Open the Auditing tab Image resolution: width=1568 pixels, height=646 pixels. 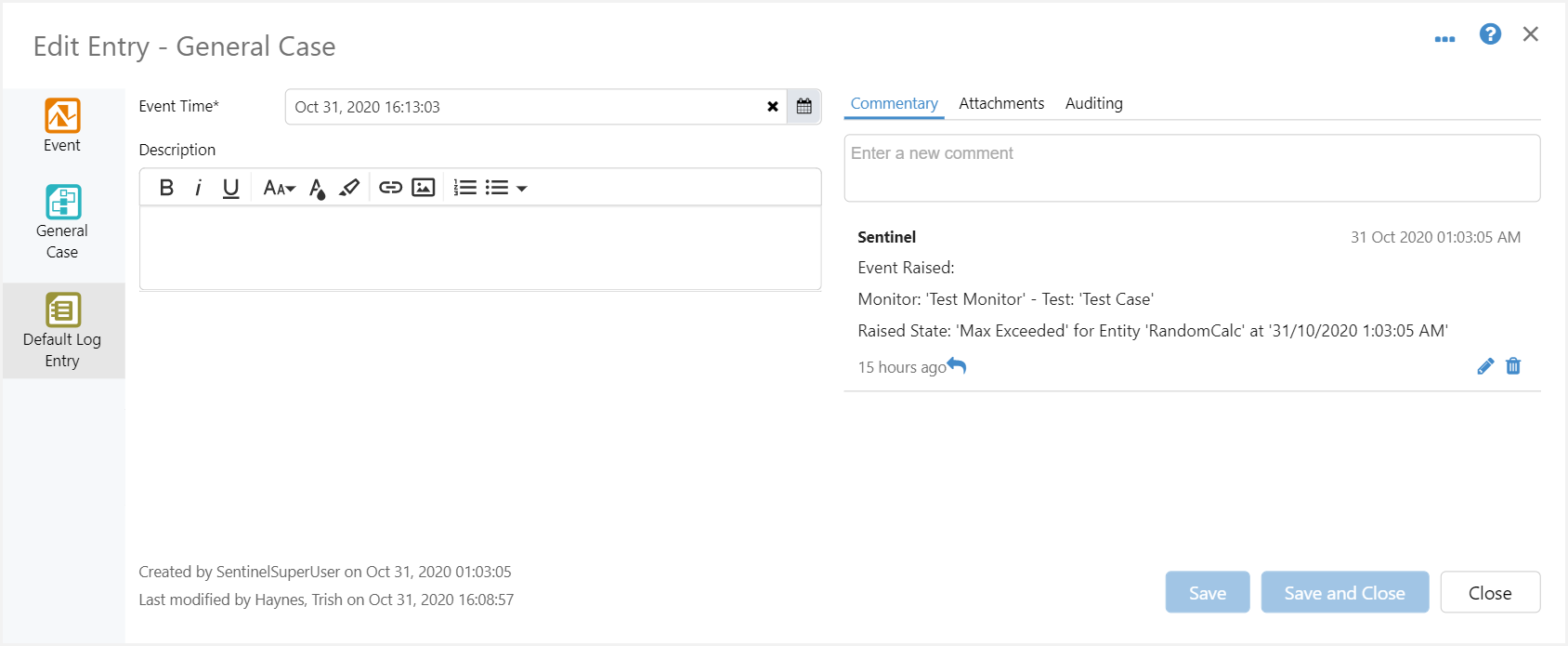point(1093,103)
